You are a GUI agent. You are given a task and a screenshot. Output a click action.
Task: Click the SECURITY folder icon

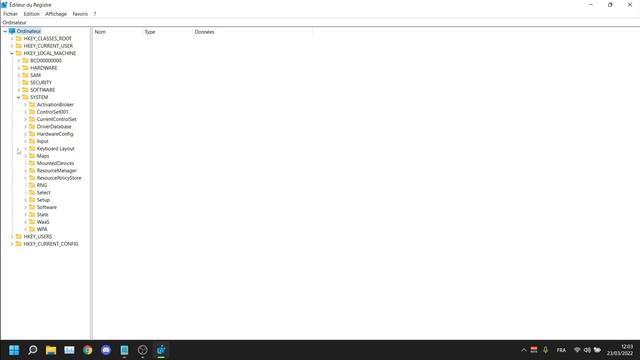[25, 82]
